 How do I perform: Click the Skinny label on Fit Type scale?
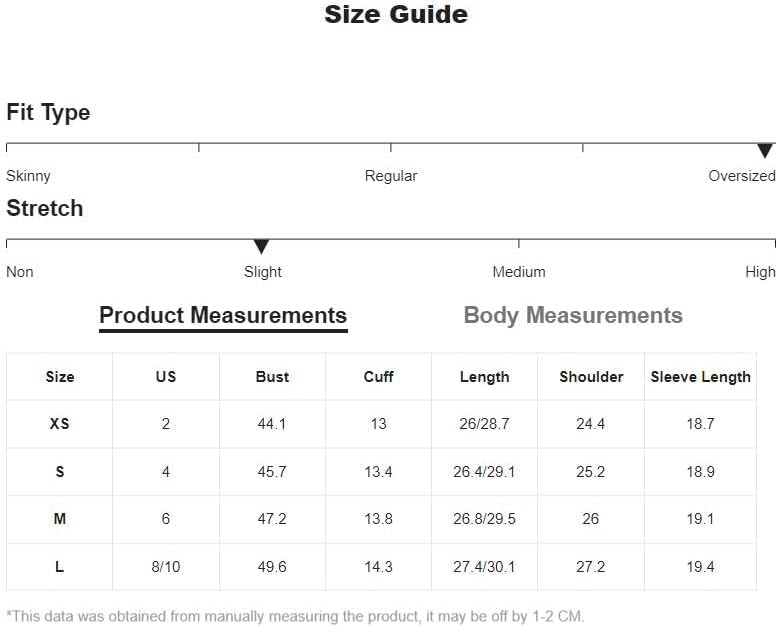pyautogui.click(x=28, y=176)
